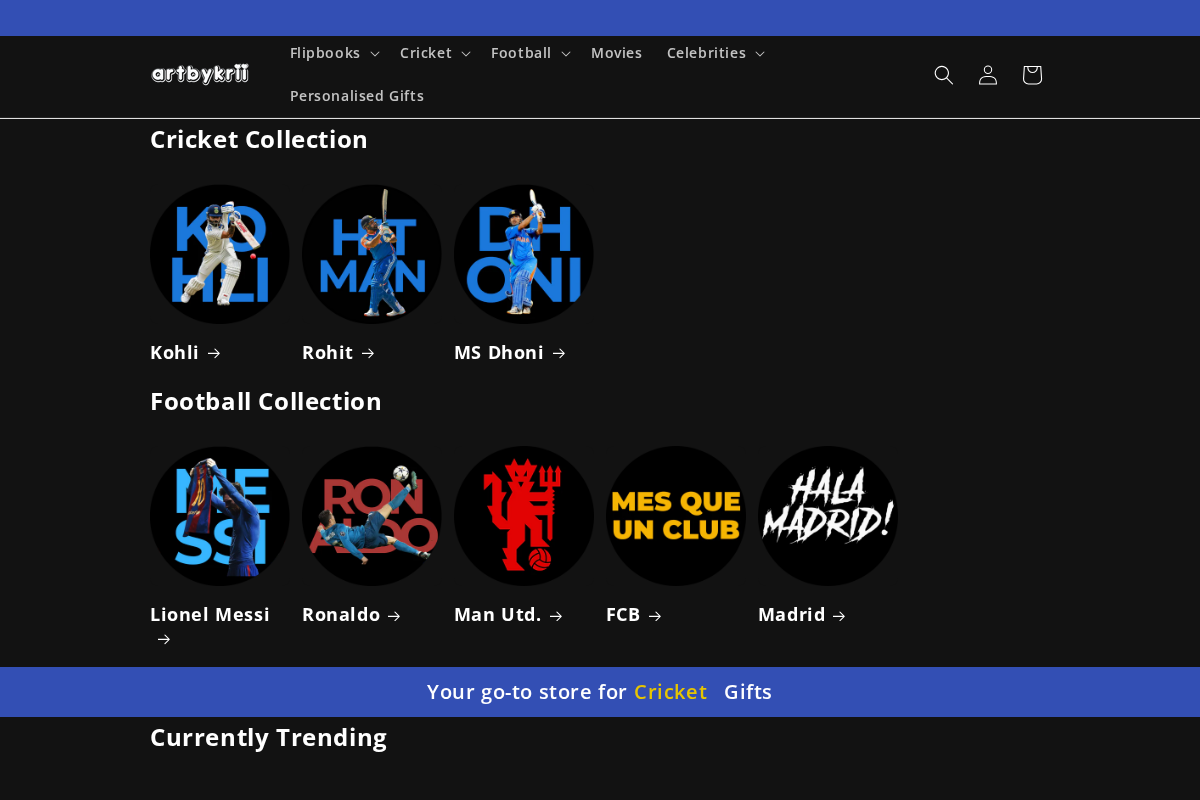Follow the Kohli collection arrow link
The height and width of the screenshot is (800, 1200).
(185, 352)
